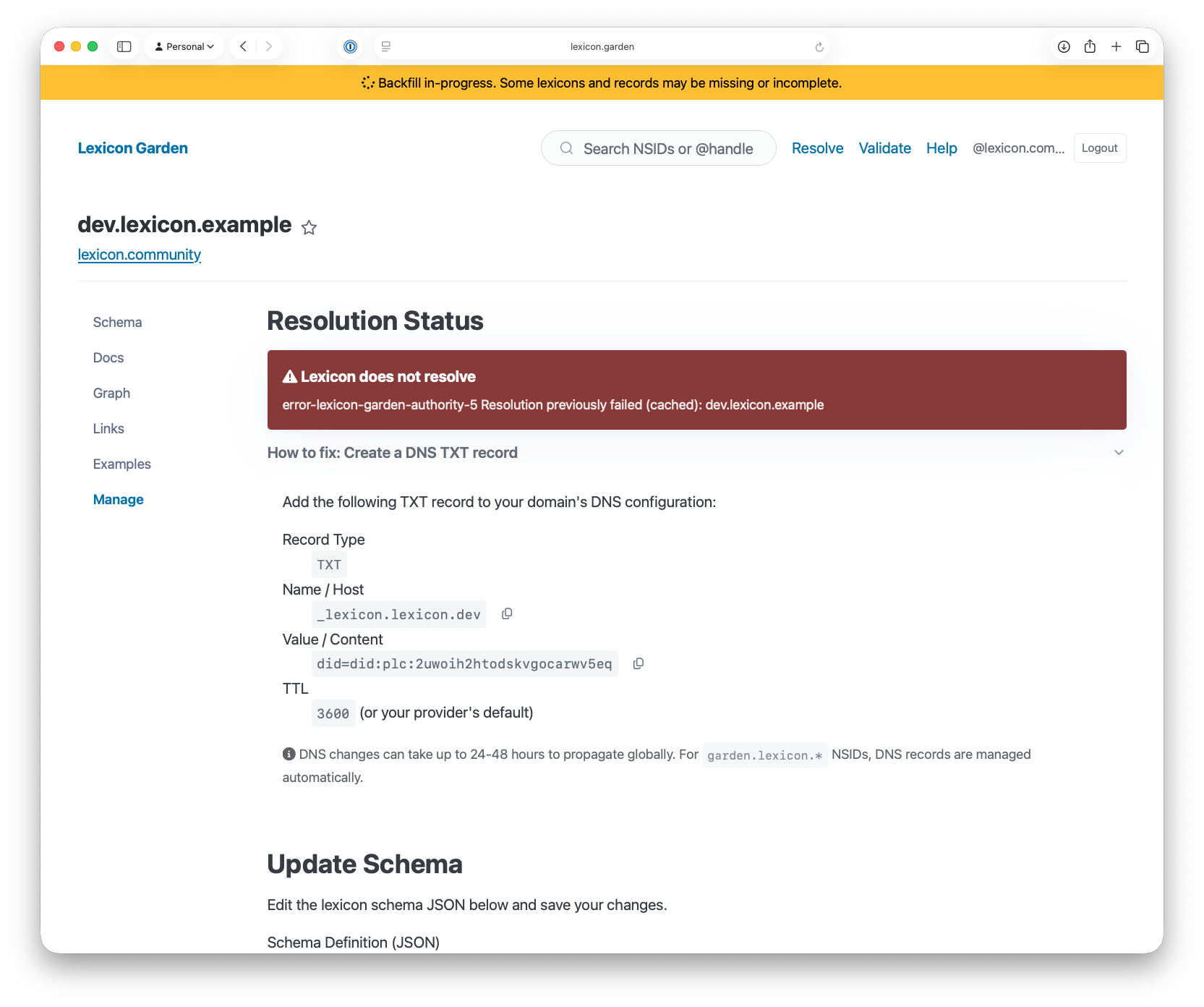This screenshot has width=1204, height=1007.
Task: Switch to the Graph section
Action: point(111,394)
